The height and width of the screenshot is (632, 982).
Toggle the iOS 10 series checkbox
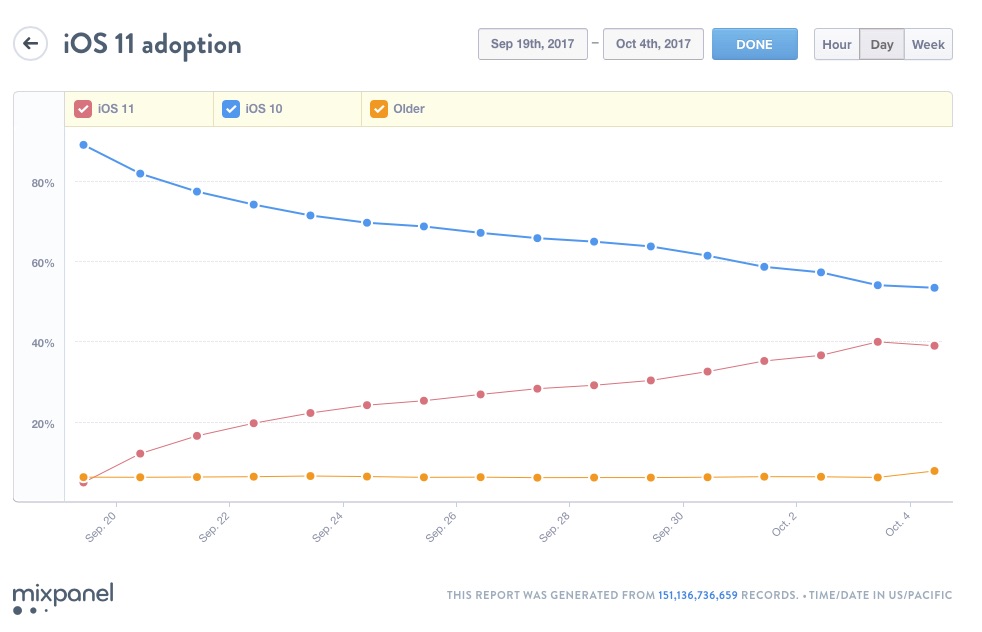tap(231, 109)
